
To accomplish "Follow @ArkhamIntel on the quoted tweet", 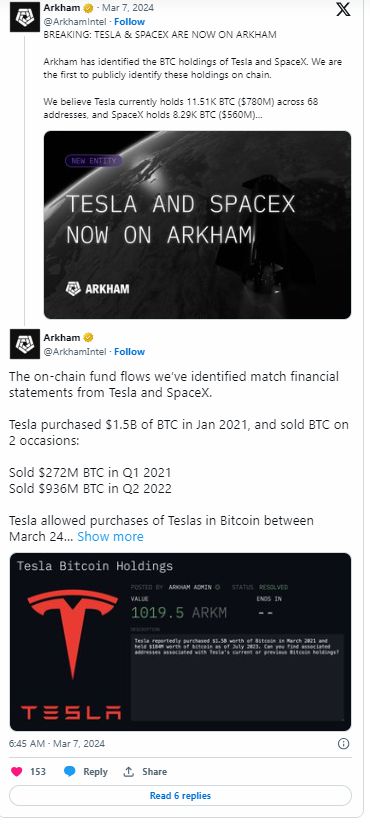I will 129,22.
